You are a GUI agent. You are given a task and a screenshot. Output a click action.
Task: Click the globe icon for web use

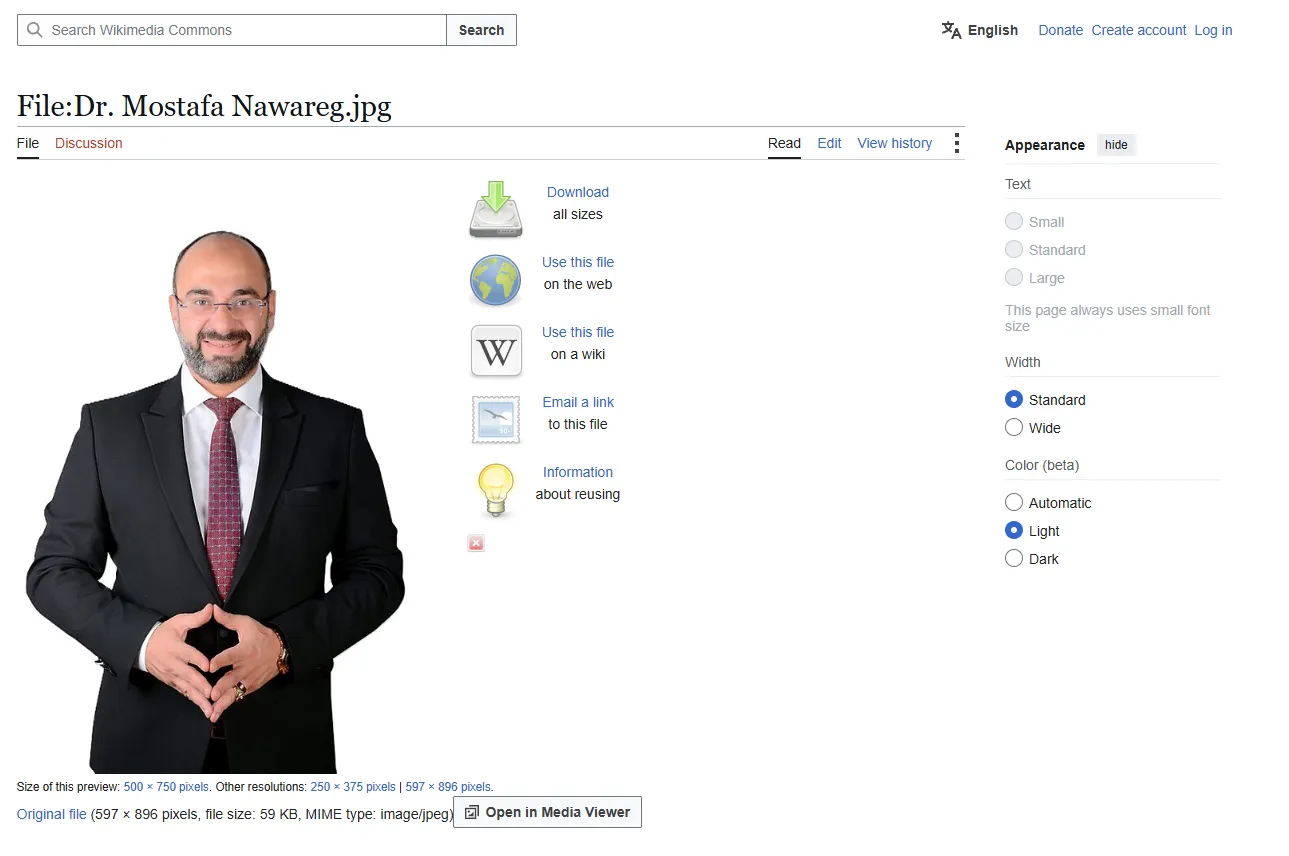click(x=496, y=280)
